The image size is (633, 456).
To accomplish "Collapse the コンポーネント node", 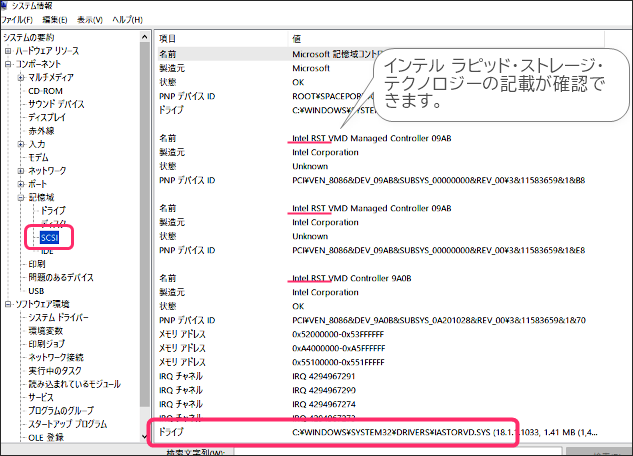I will (x=8, y=64).
